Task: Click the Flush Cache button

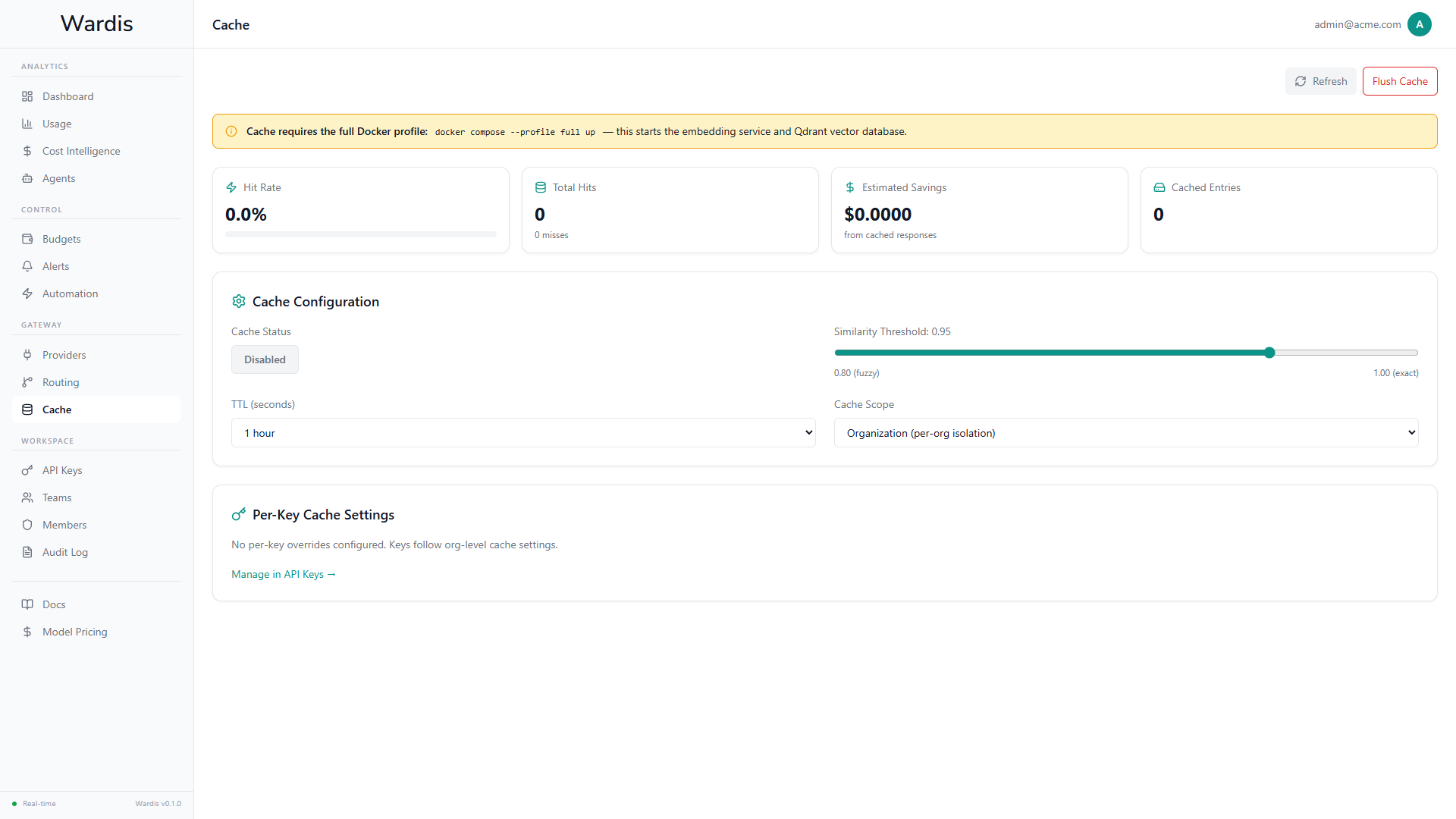Action: 1400,81
